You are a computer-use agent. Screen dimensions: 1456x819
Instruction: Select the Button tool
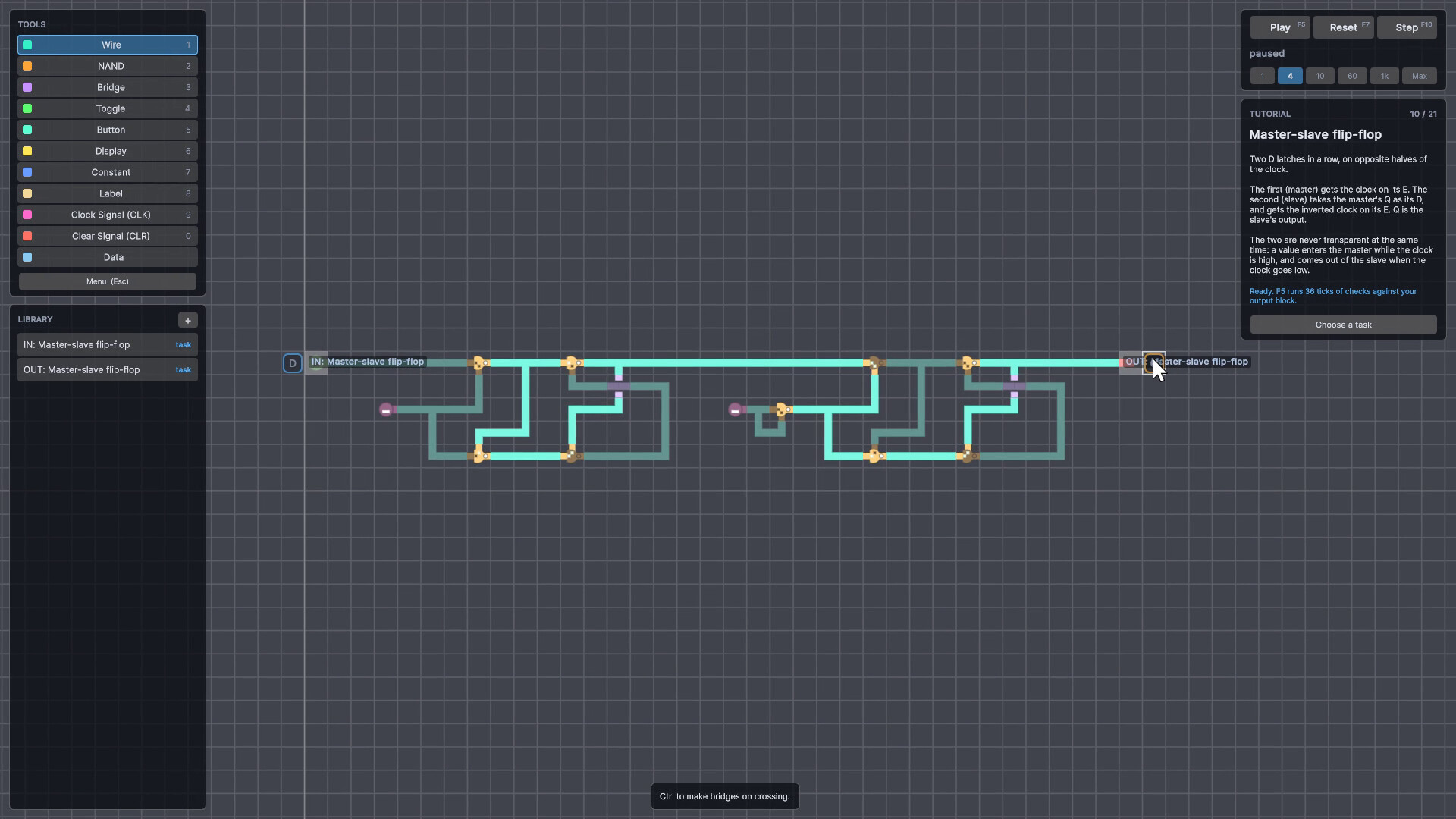click(x=108, y=130)
